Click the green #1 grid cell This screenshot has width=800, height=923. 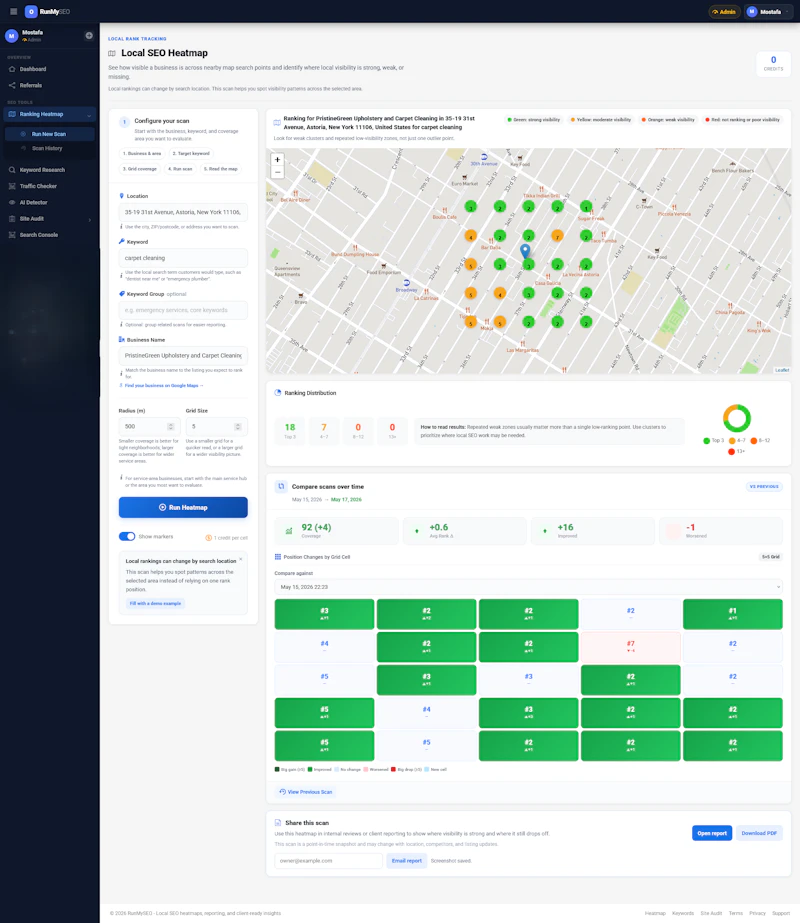(x=732, y=614)
